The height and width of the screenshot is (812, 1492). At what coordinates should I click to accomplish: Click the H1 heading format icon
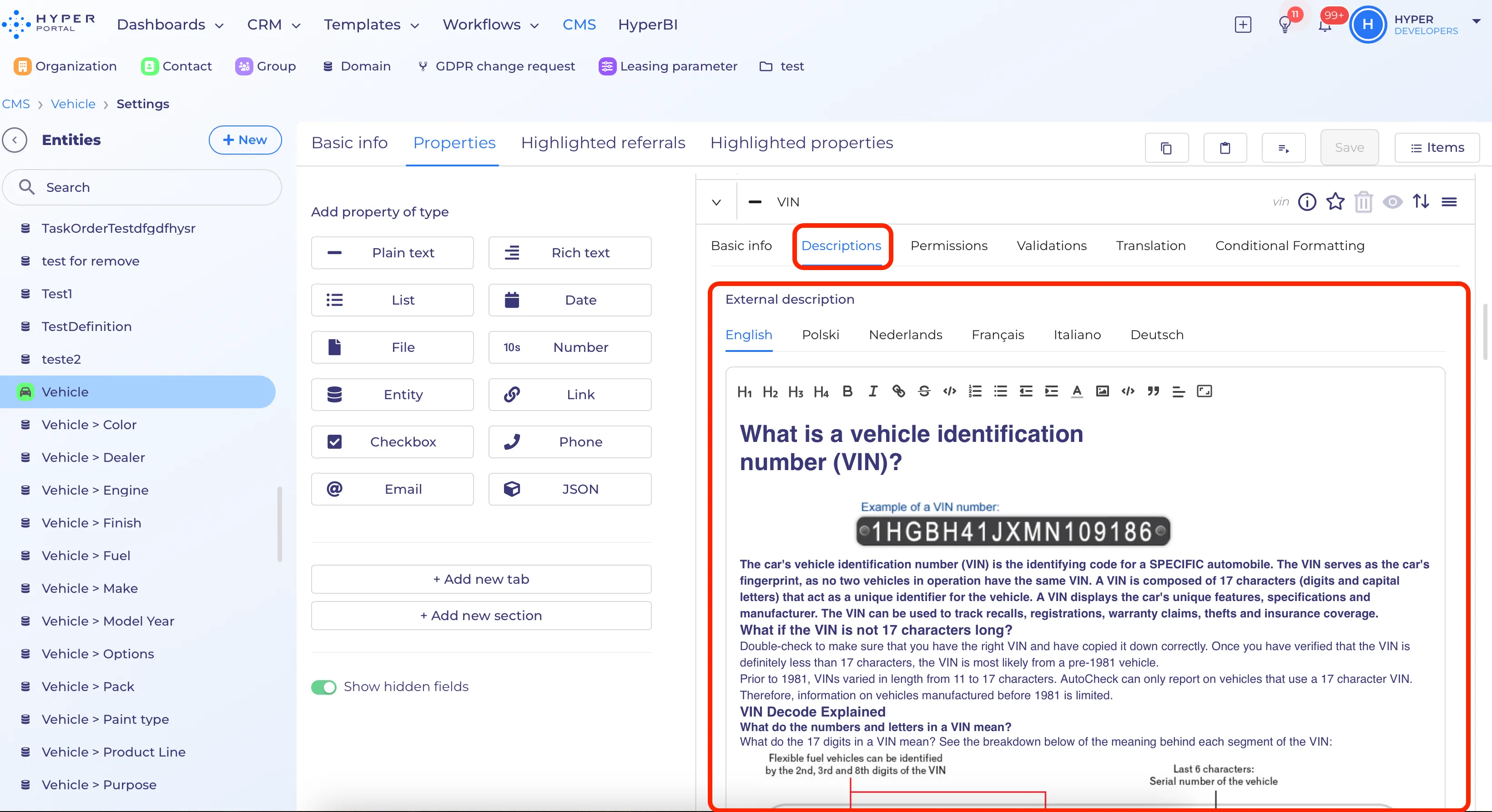point(744,392)
